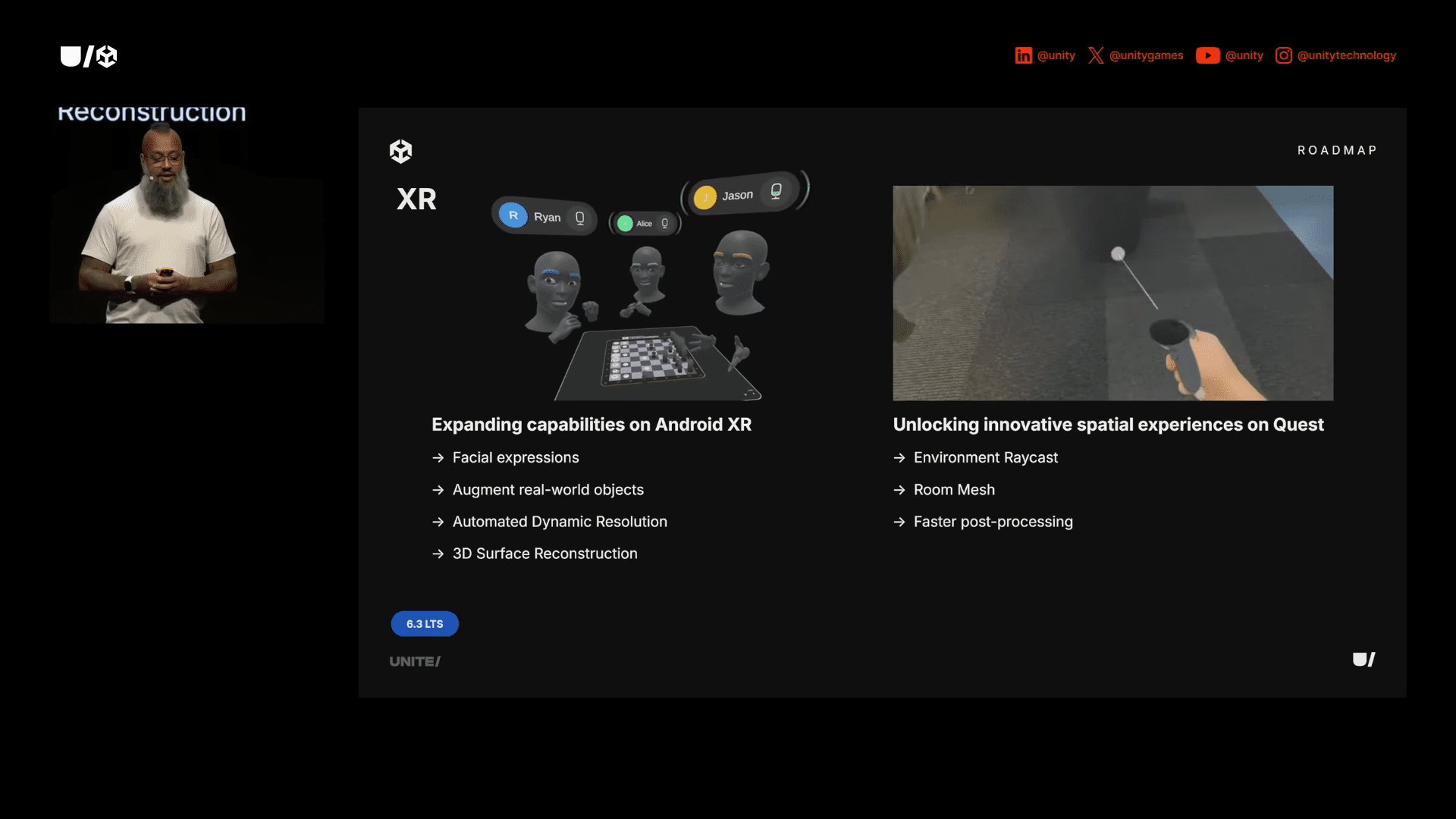Screen dimensions: 1456x819
Task: Click the Instagram camera icon
Action: click(1283, 55)
